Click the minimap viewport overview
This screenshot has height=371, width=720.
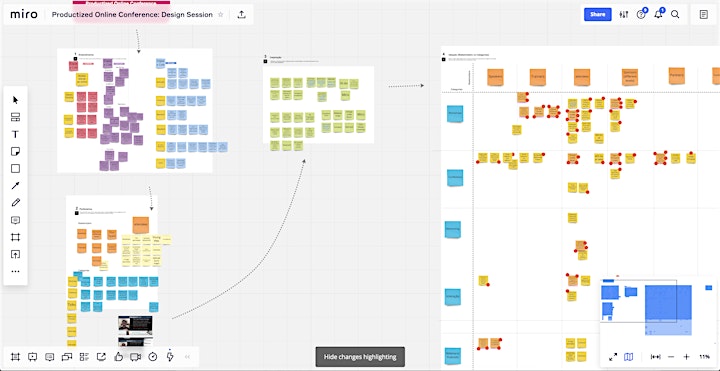point(658,310)
